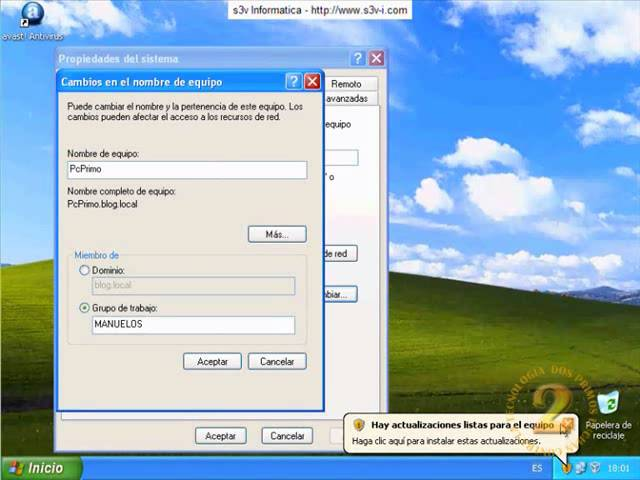The width and height of the screenshot is (640, 480).
Task: Click the PcPrimo.blog.local full name text
Action: point(102,204)
